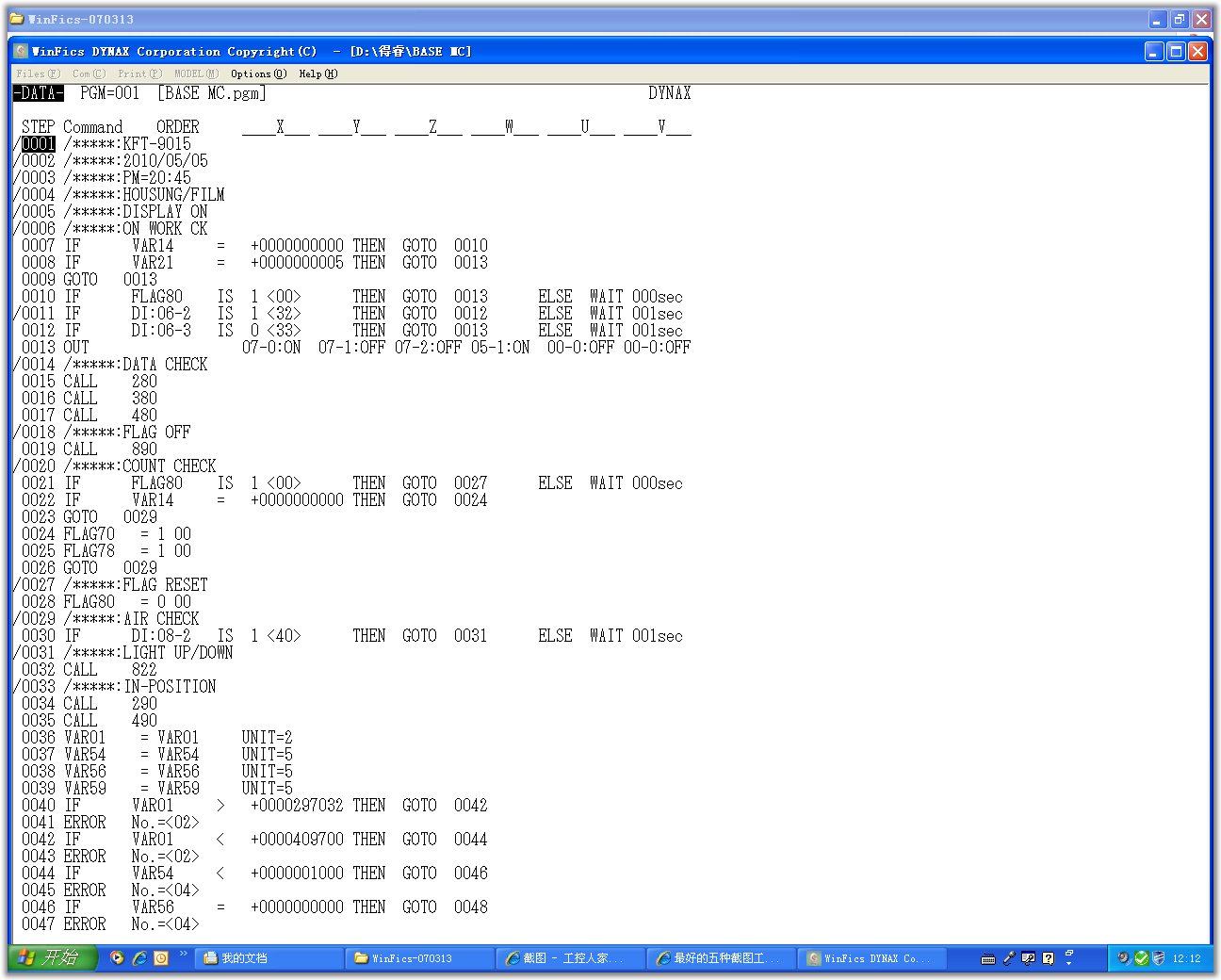Open language bar options dropdown arrow
The image size is (1221, 980).
pyautogui.click(x=1068, y=962)
